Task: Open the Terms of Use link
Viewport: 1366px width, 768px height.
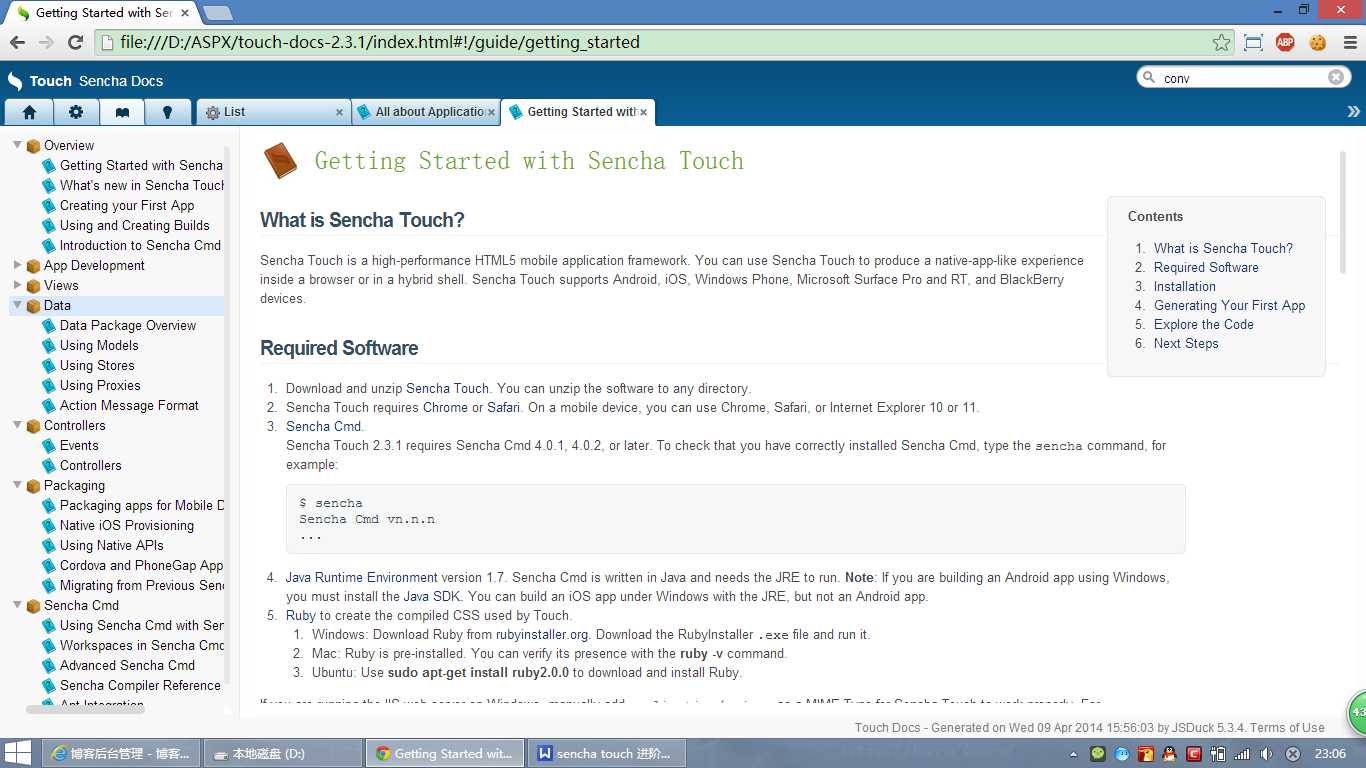Action: click(x=1287, y=728)
